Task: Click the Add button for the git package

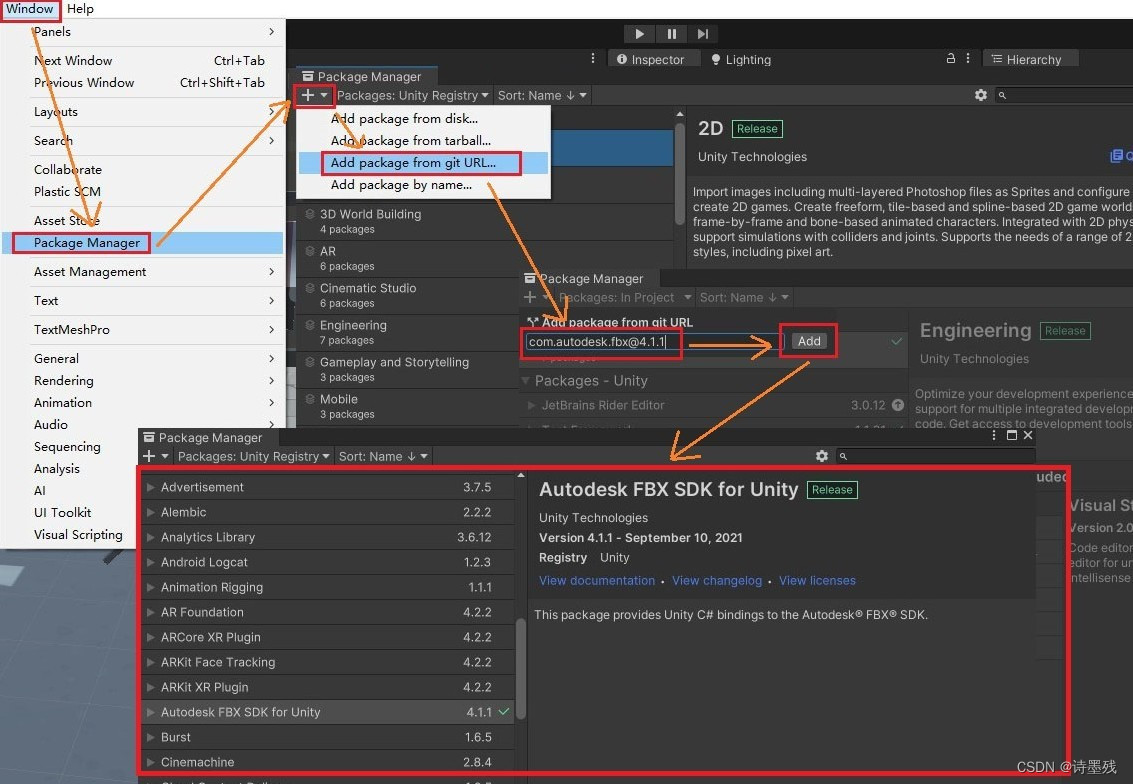Action: coord(808,341)
